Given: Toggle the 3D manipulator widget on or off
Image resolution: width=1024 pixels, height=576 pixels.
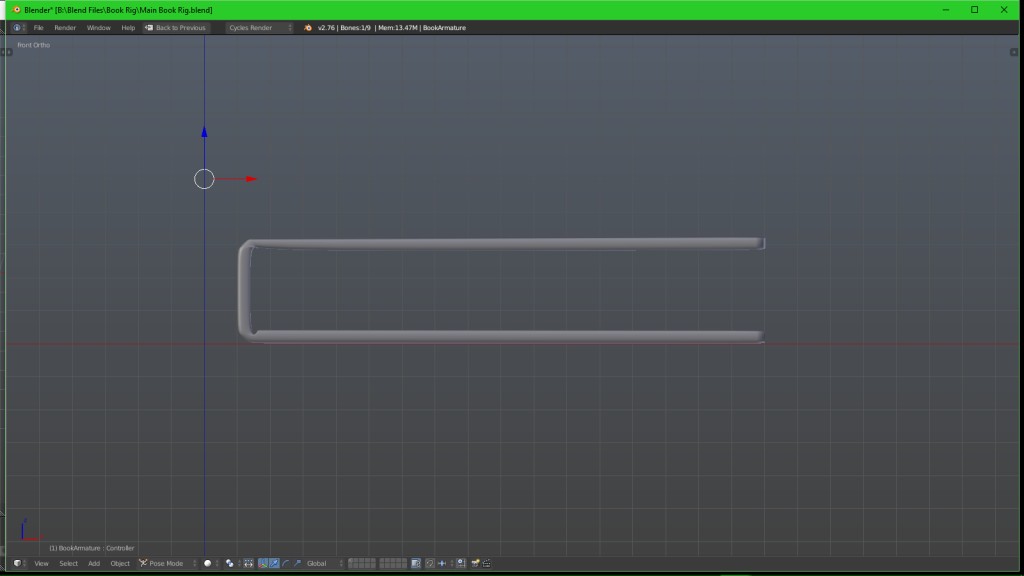Looking at the screenshot, I should coord(262,563).
